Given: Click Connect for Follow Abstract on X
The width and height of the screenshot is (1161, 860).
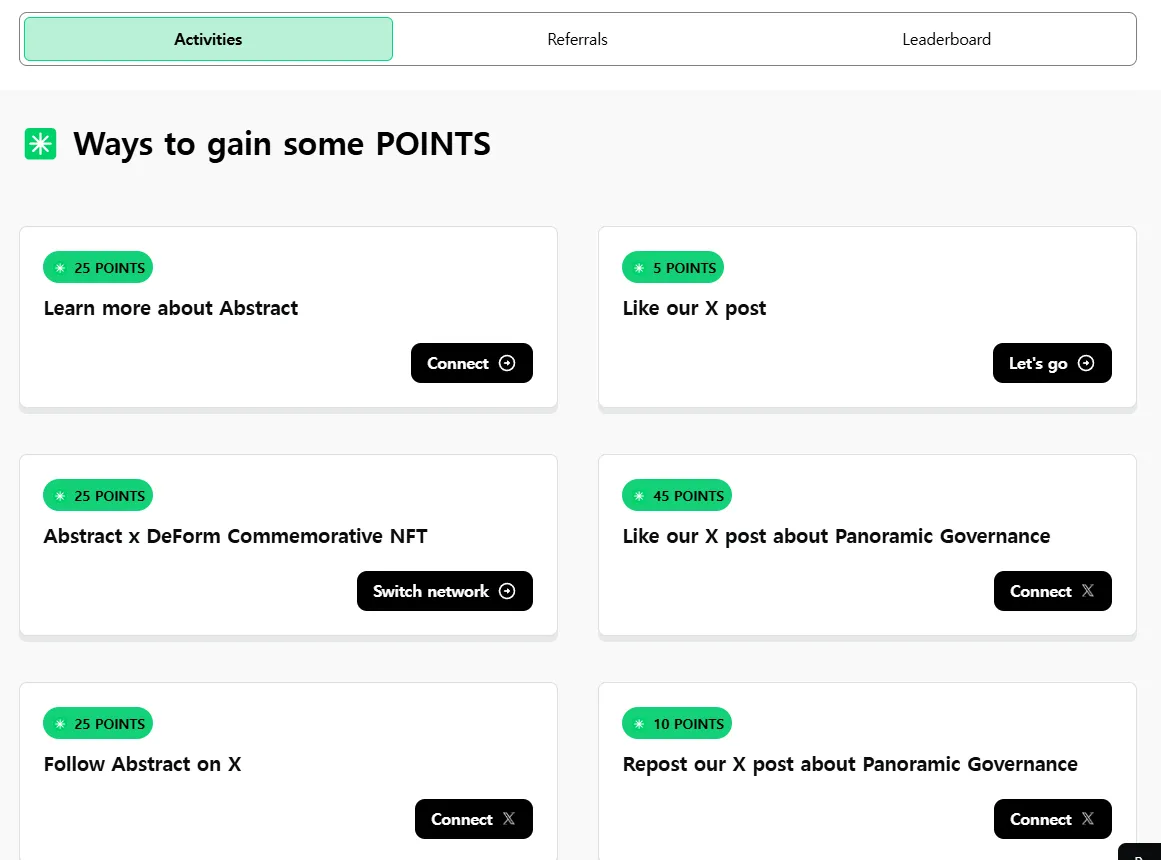Looking at the screenshot, I should pyautogui.click(x=473, y=819).
